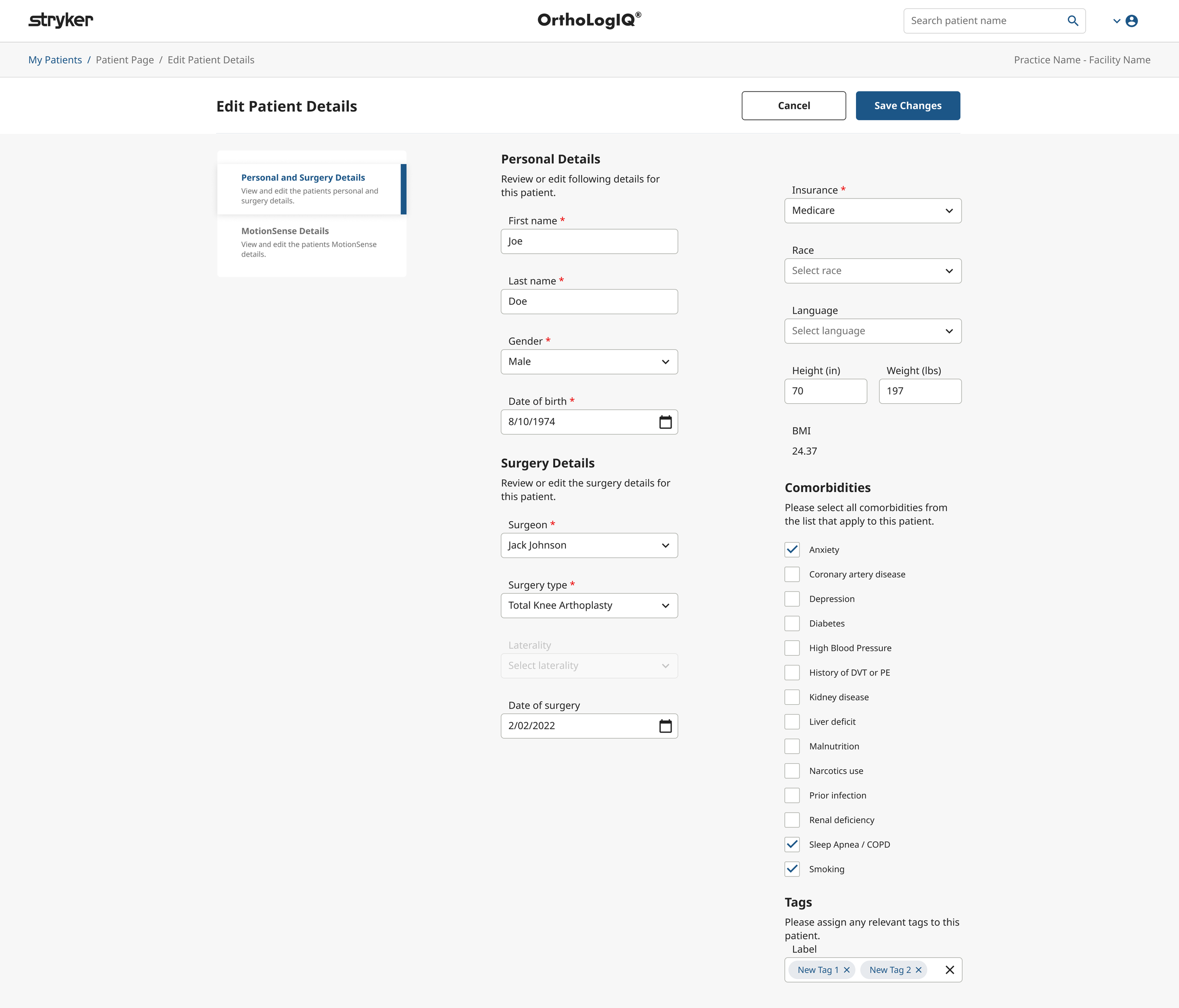The image size is (1179, 1008).
Task: Uncheck the Anxiety comorbidity
Action: click(791, 549)
